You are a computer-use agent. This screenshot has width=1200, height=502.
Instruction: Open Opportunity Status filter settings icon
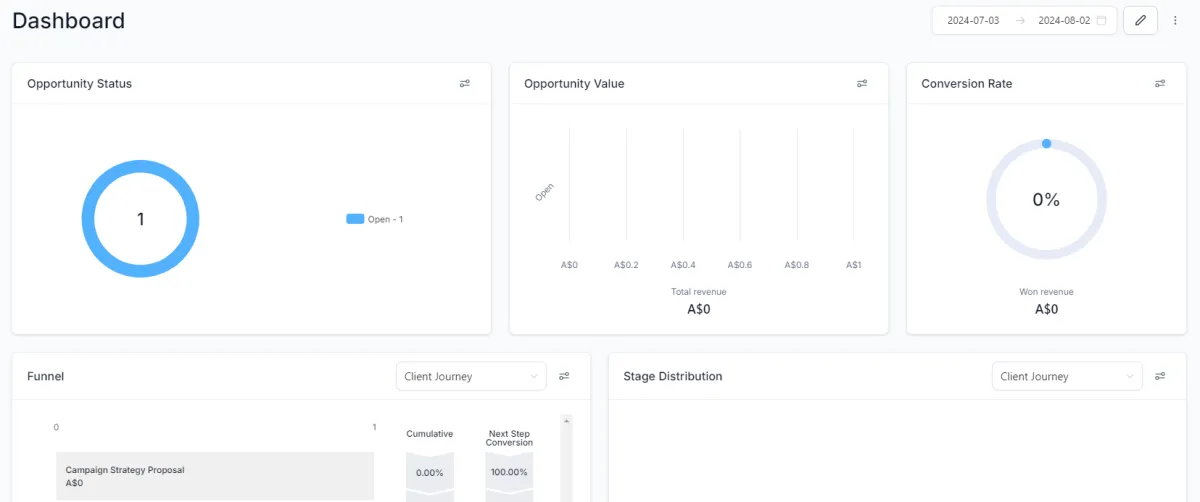click(465, 84)
